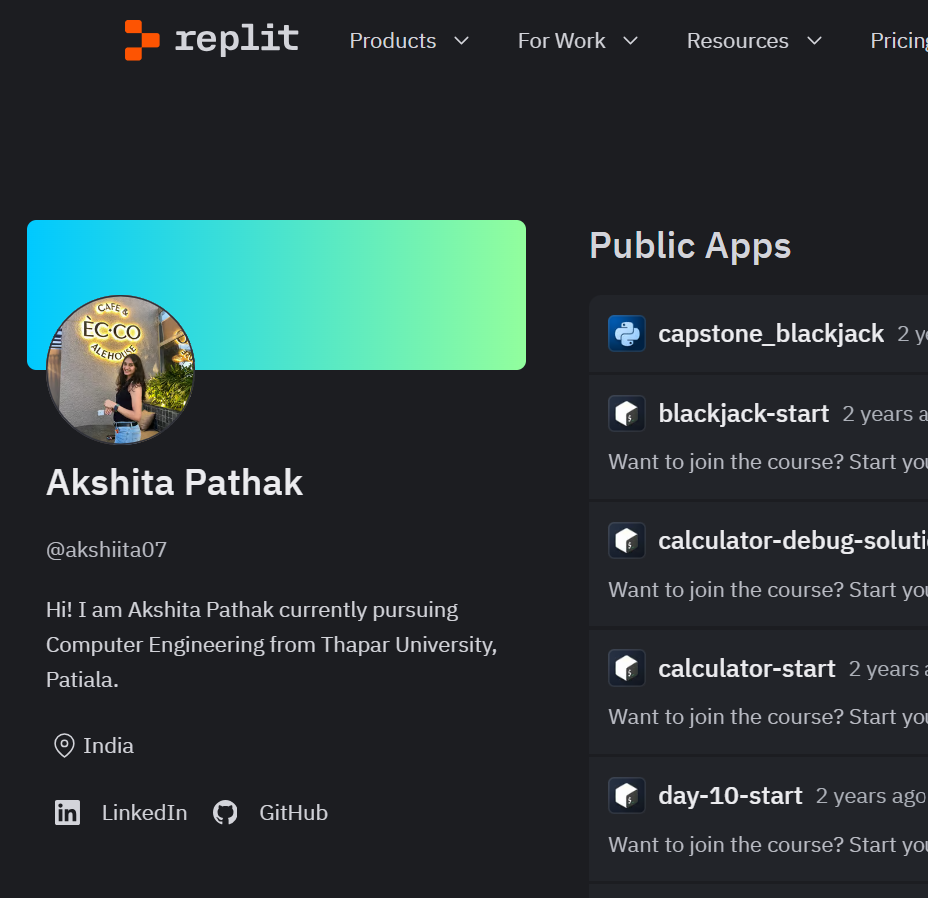Screen dimensions: 928x898
Task: Click the LinkedIn logo icon
Action: [67, 813]
